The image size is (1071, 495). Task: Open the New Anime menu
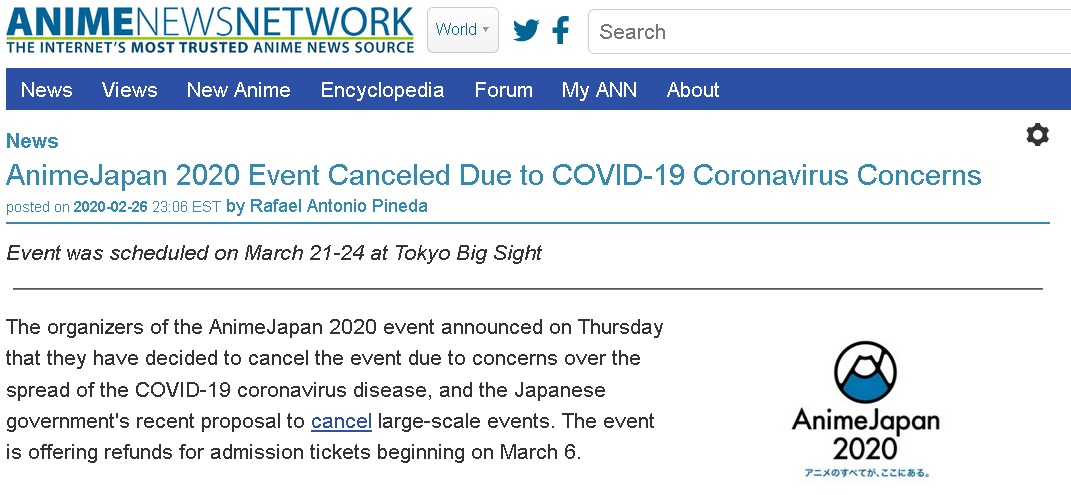tap(238, 90)
